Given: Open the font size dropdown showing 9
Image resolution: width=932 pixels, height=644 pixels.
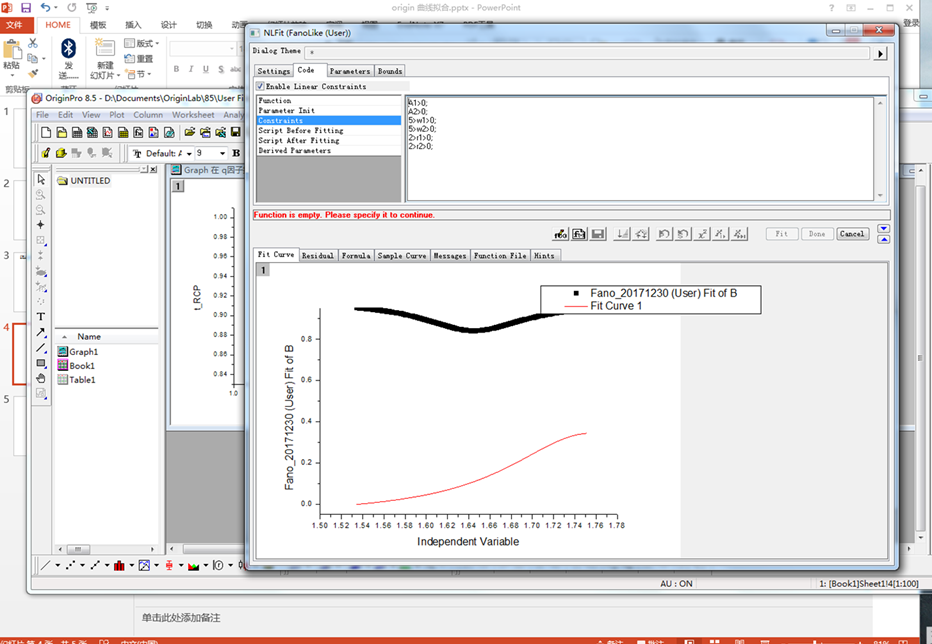Looking at the screenshot, I should click(222, 153).
